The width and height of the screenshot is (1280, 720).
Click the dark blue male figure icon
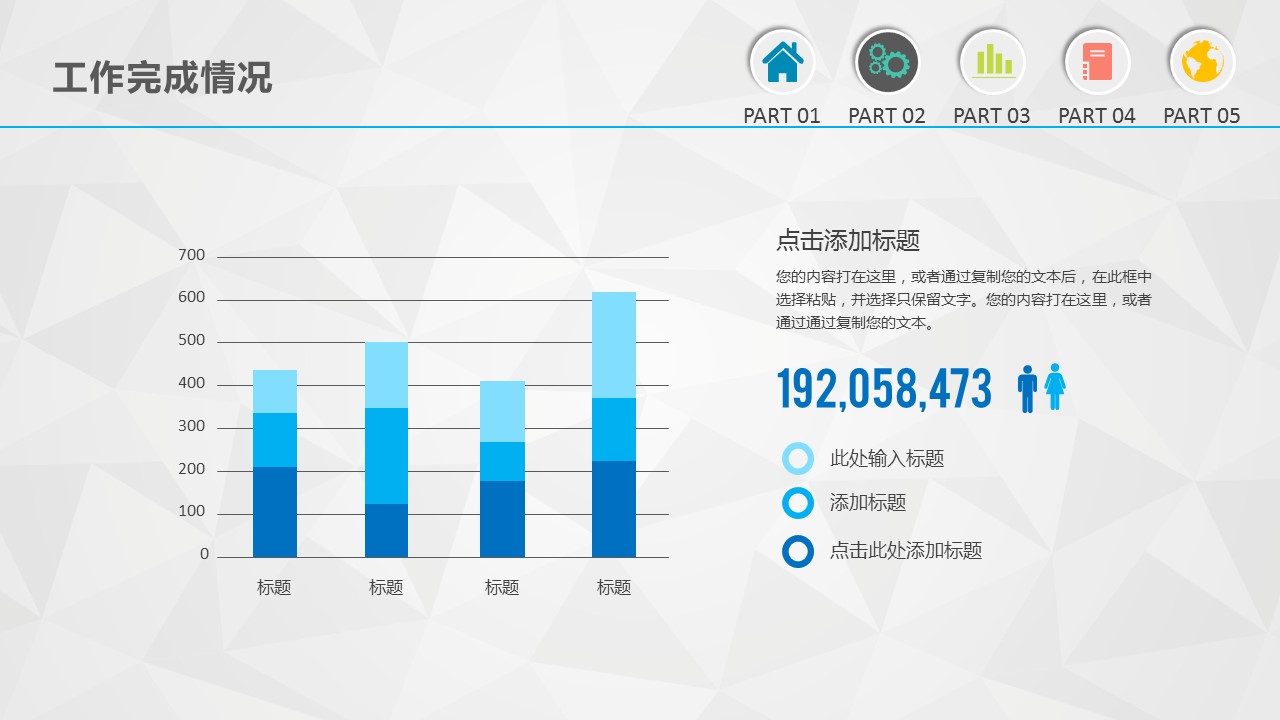[x=1027, y=388]
